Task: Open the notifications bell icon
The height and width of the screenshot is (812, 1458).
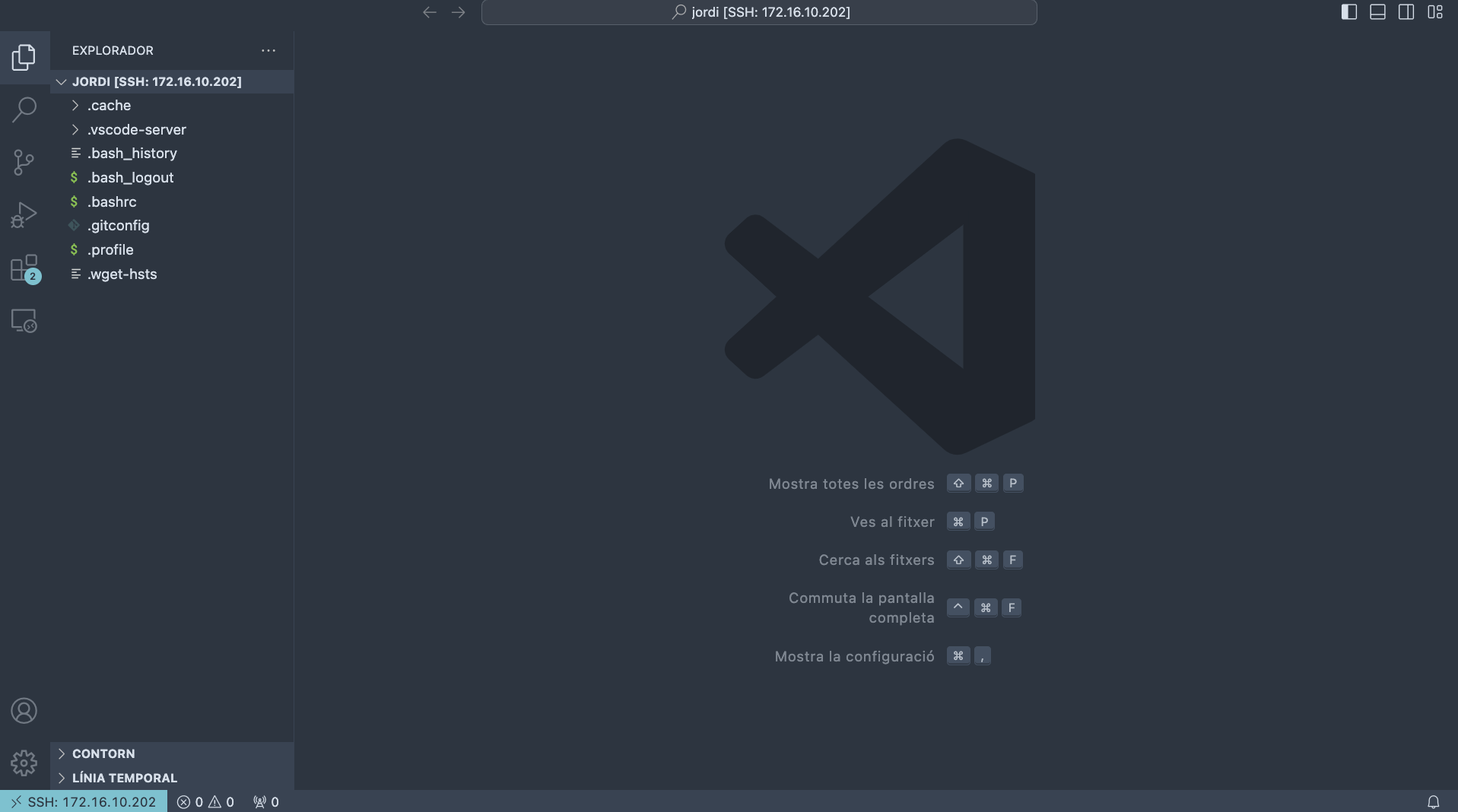Action: click(x=1433, y=801)
